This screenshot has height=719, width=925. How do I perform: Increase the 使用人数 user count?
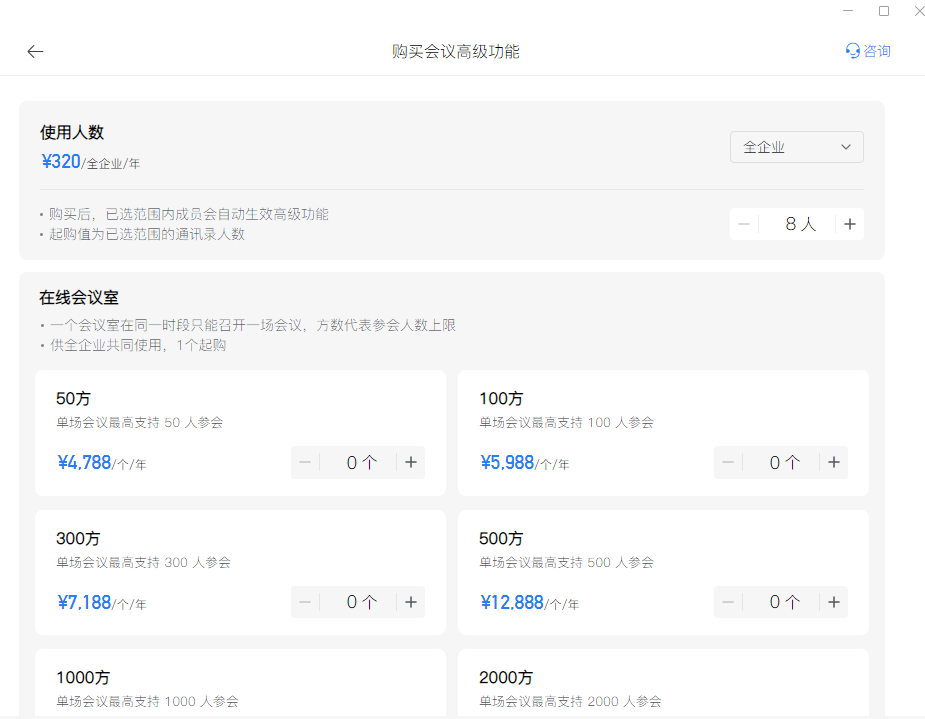tap(849, 224)
